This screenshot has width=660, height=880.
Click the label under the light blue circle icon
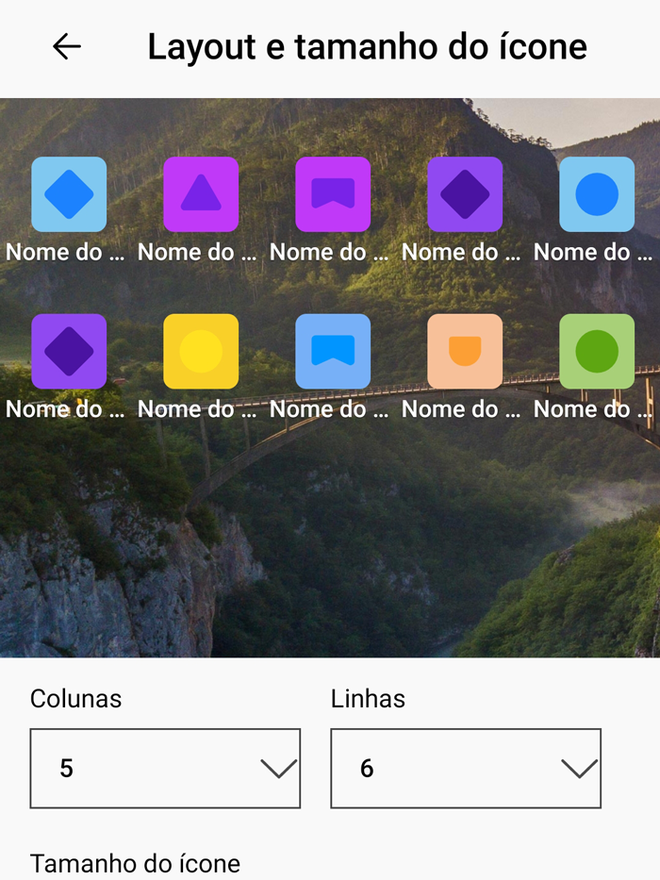pos(593,253)
